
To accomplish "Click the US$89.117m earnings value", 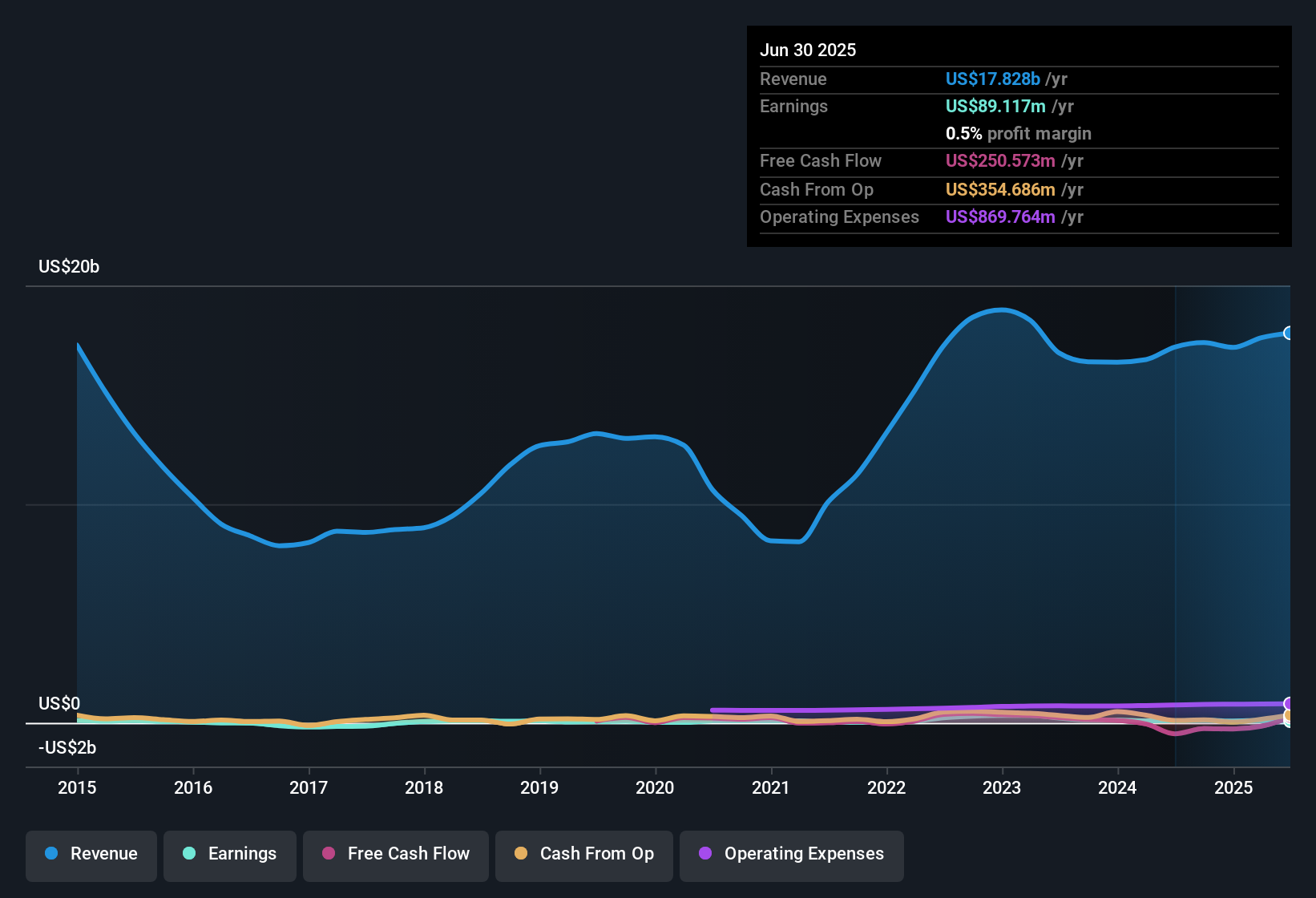I will (995, 107).
